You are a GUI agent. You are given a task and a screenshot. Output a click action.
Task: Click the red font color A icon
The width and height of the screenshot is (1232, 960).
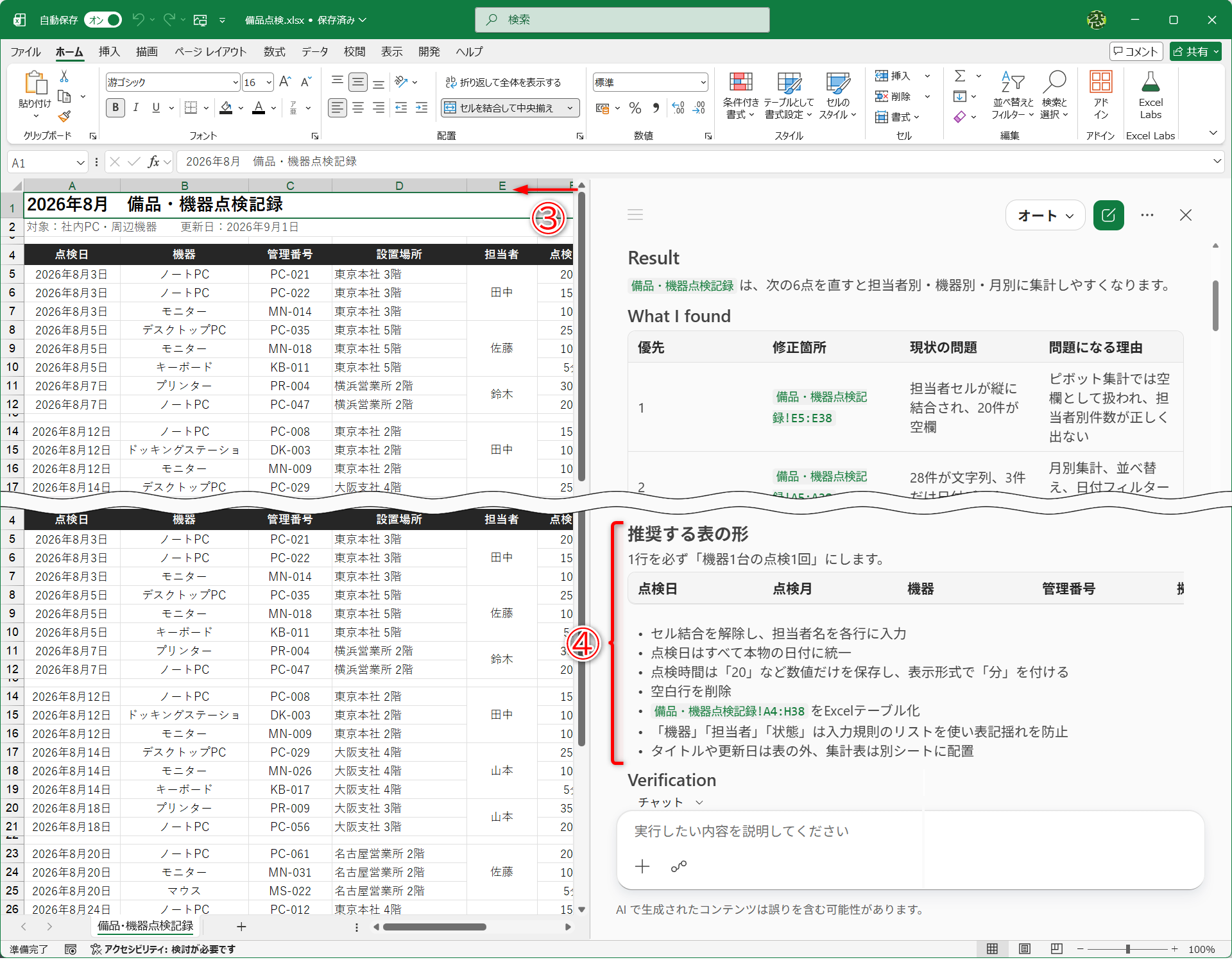(259, 108)
